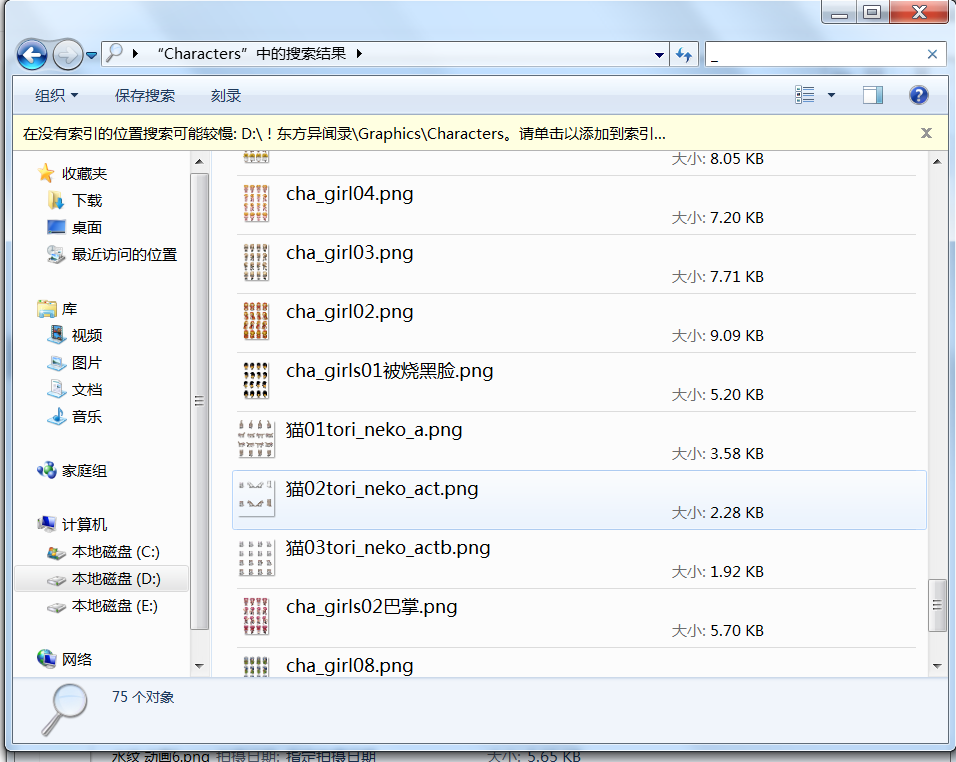This screenshot has width=956, height=762.
Task: Click the yellow index info bar message
Action: 344,134
